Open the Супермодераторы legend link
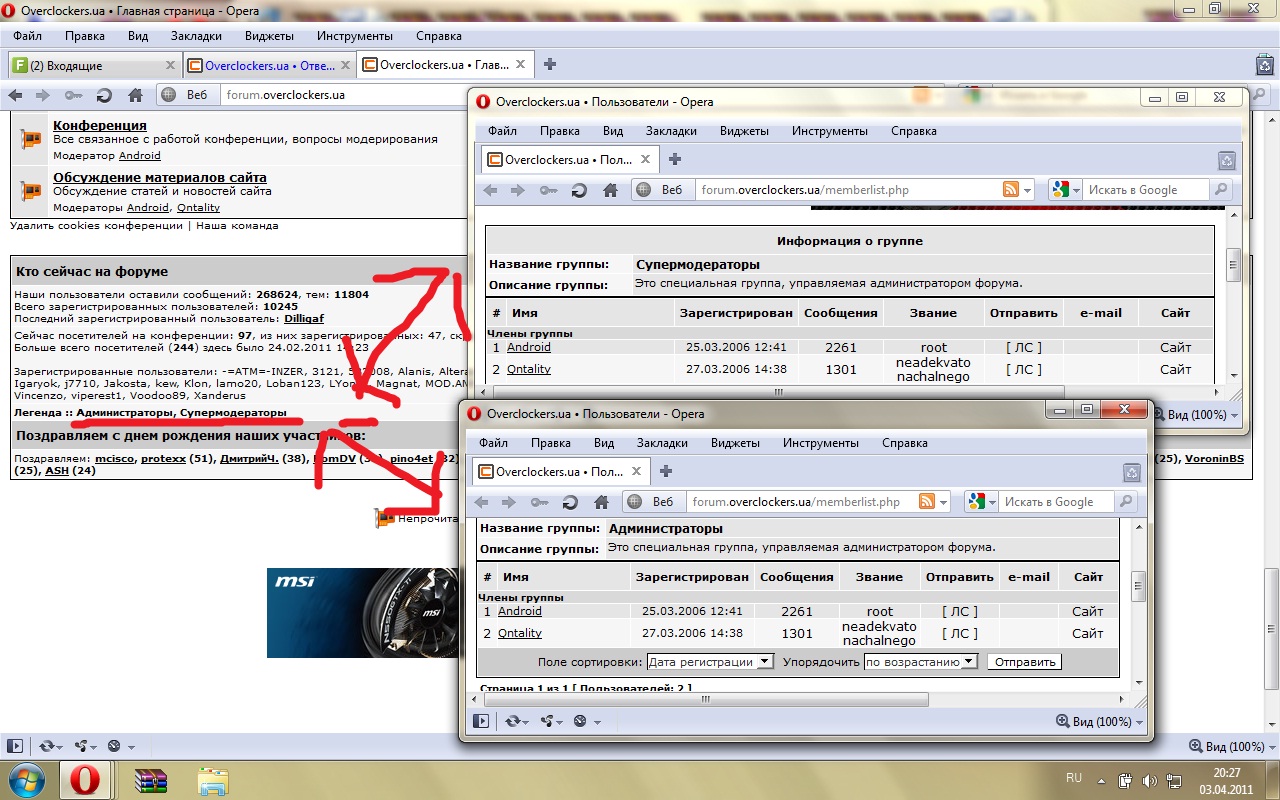 pos(233,413)
